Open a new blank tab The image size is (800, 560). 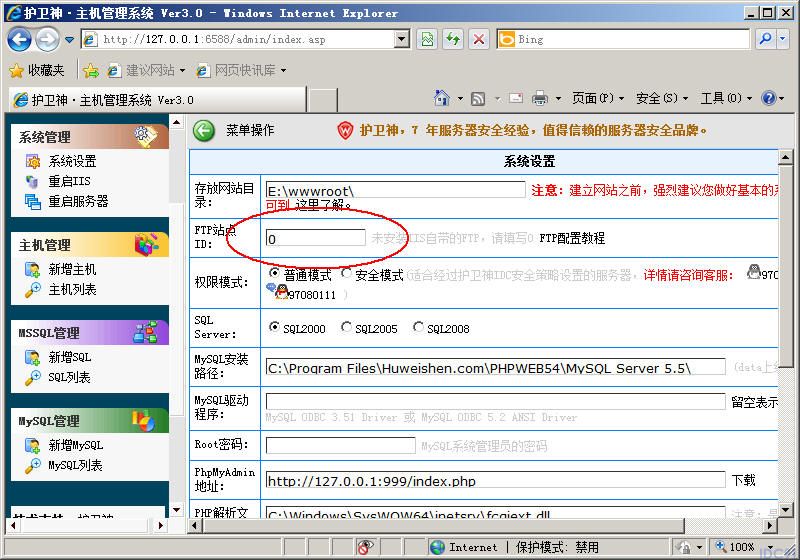point(323,100)
